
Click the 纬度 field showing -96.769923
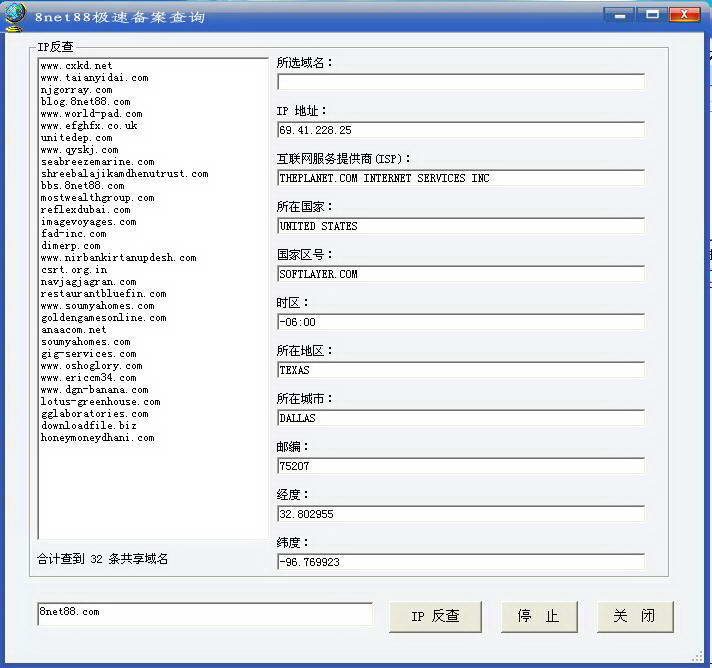(460, 562)
